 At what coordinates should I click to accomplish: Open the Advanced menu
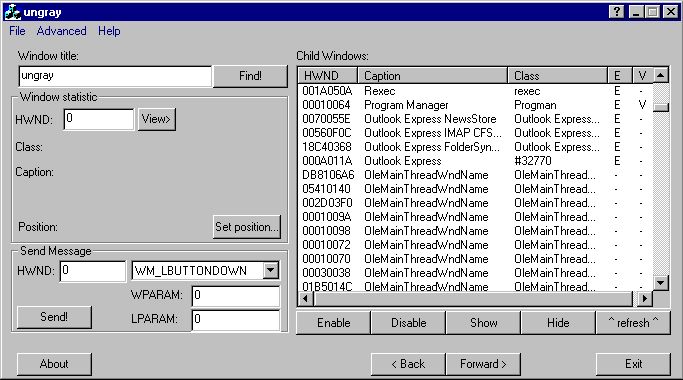61,31
